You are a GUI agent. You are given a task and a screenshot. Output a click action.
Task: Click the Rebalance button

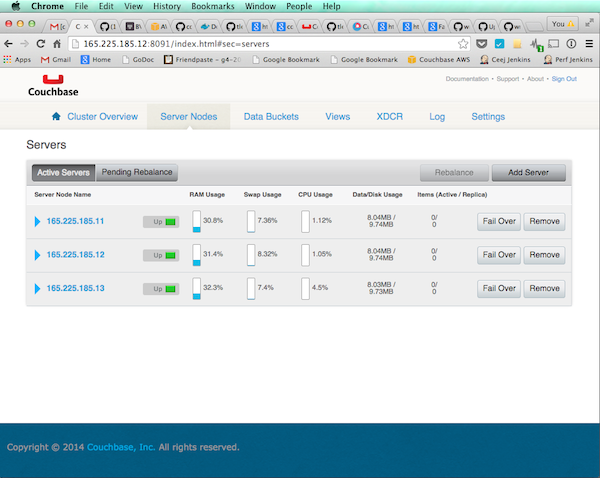coord(454,173)
